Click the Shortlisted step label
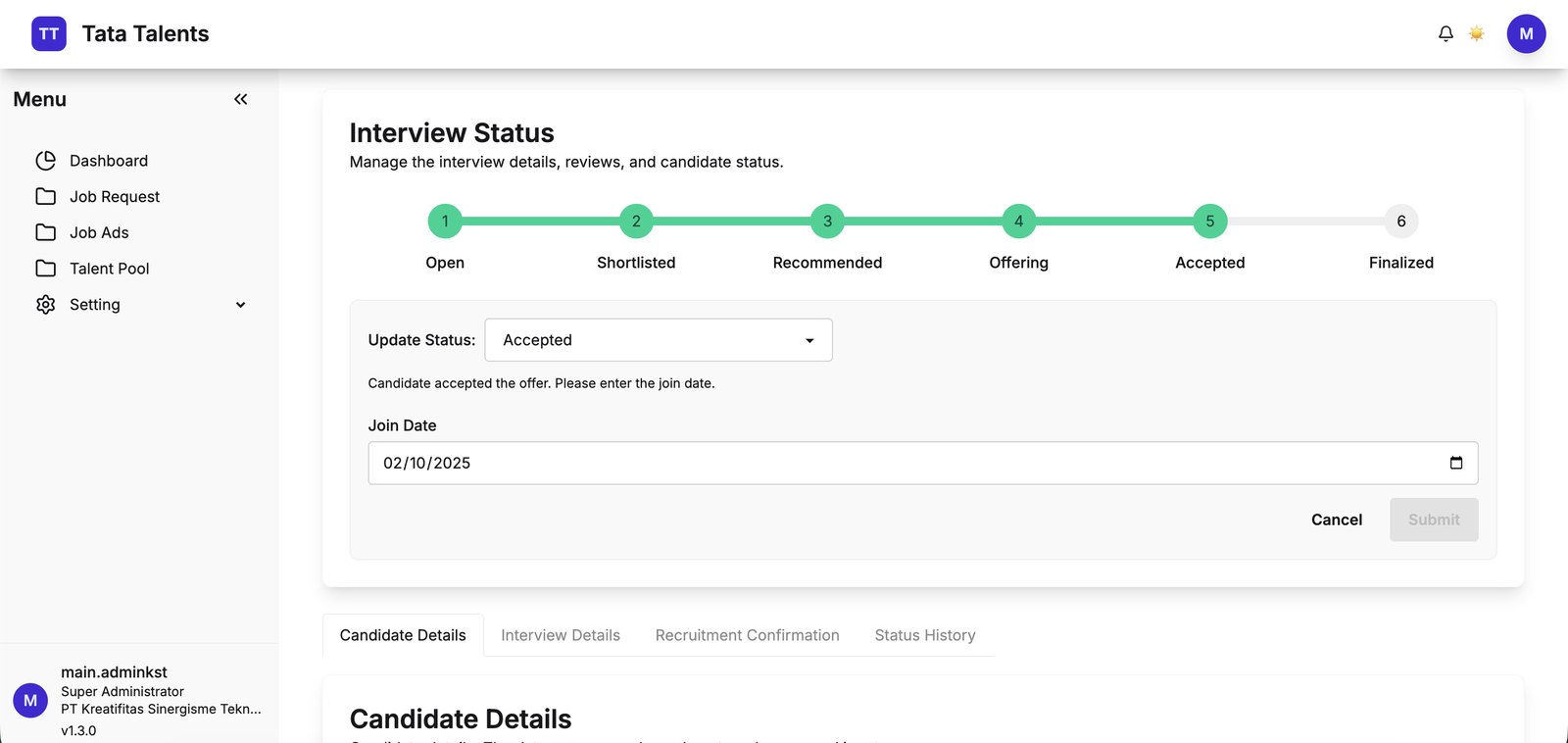 [636, 263]
